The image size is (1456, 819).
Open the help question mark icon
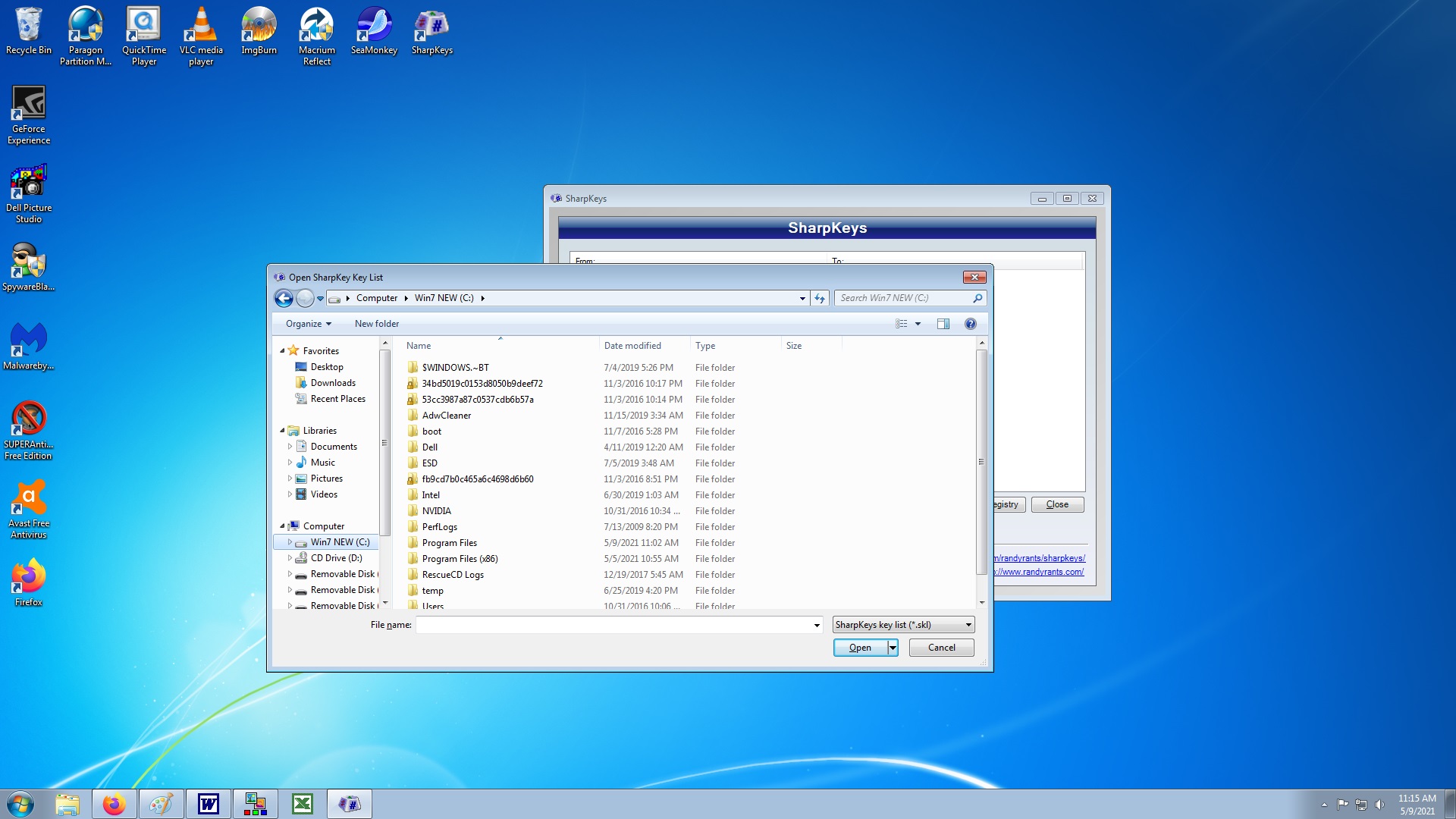[970, 324]
